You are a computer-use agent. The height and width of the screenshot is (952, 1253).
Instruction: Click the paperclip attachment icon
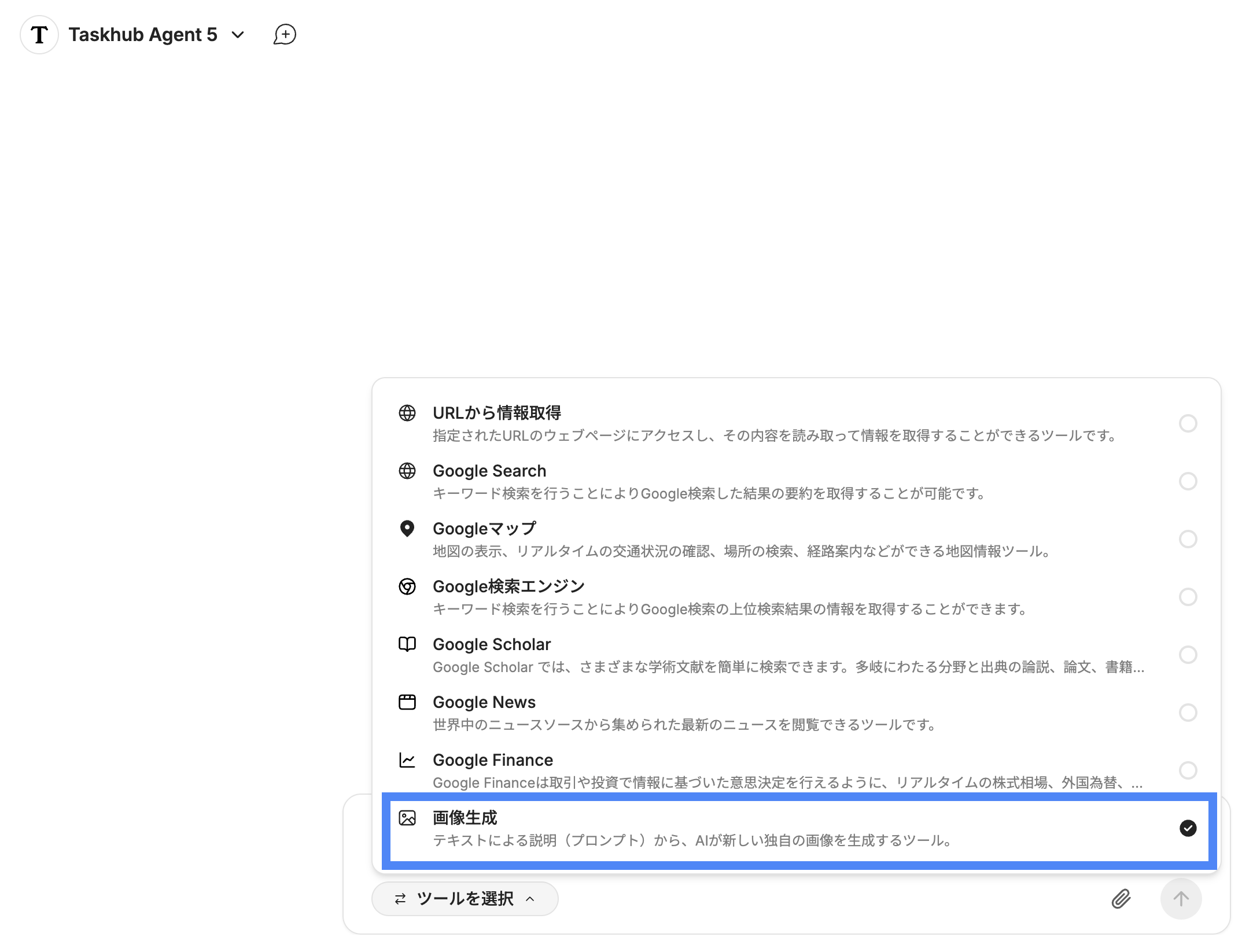coord(1121,898)
